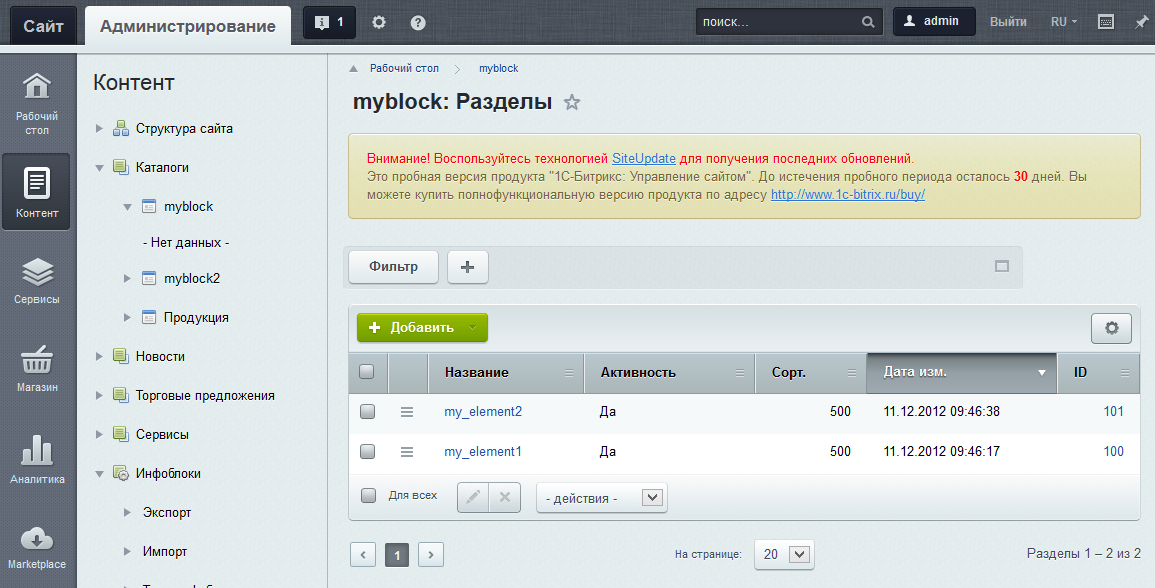
Task: Click the admin user button
Action: point(934,21)
